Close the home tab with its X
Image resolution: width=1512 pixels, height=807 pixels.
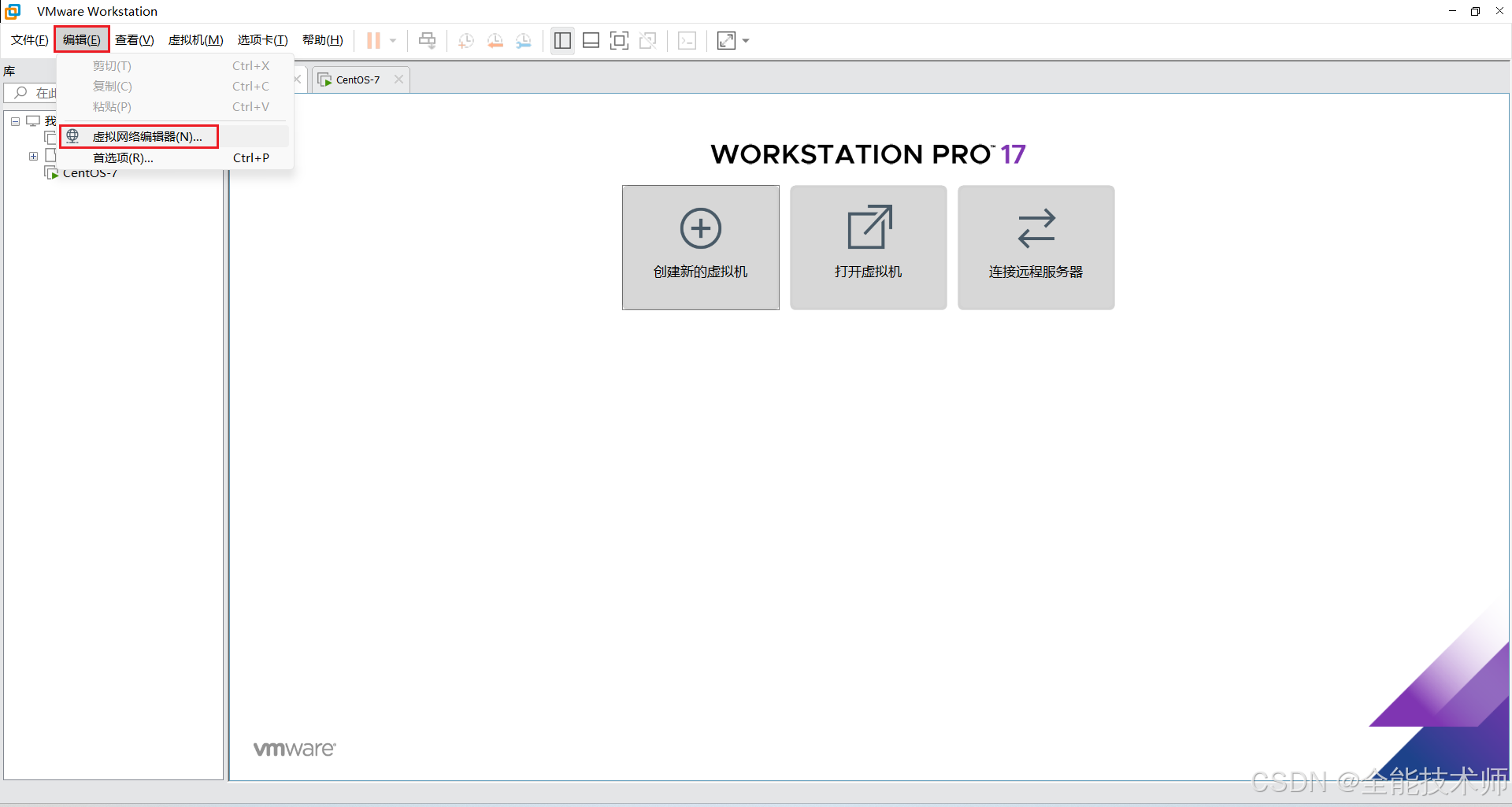pos(297,80)
